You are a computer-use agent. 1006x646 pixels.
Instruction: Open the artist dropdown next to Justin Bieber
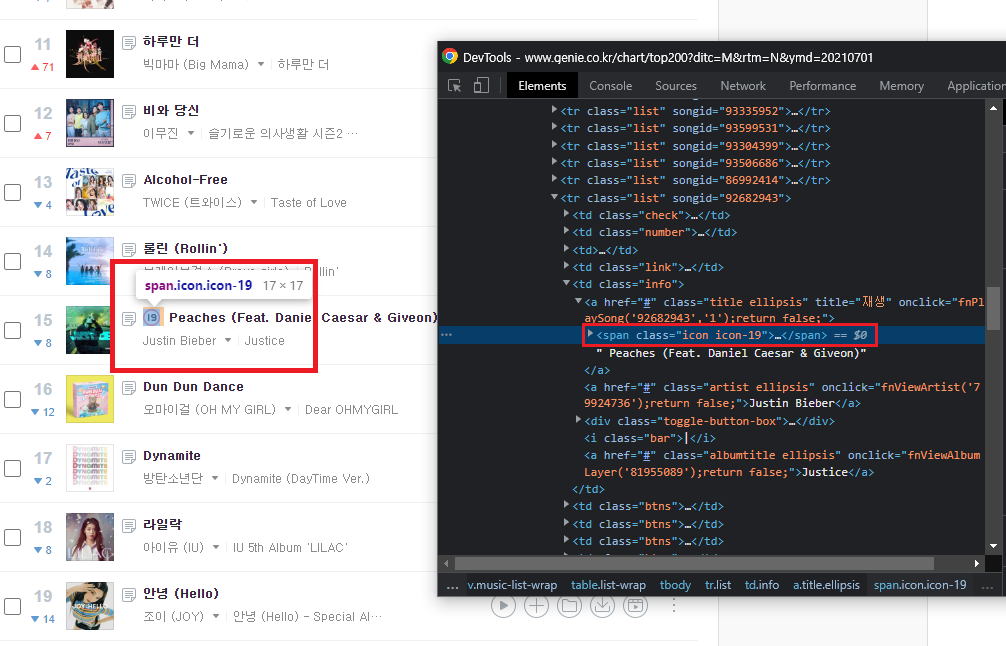pos(228,340)
